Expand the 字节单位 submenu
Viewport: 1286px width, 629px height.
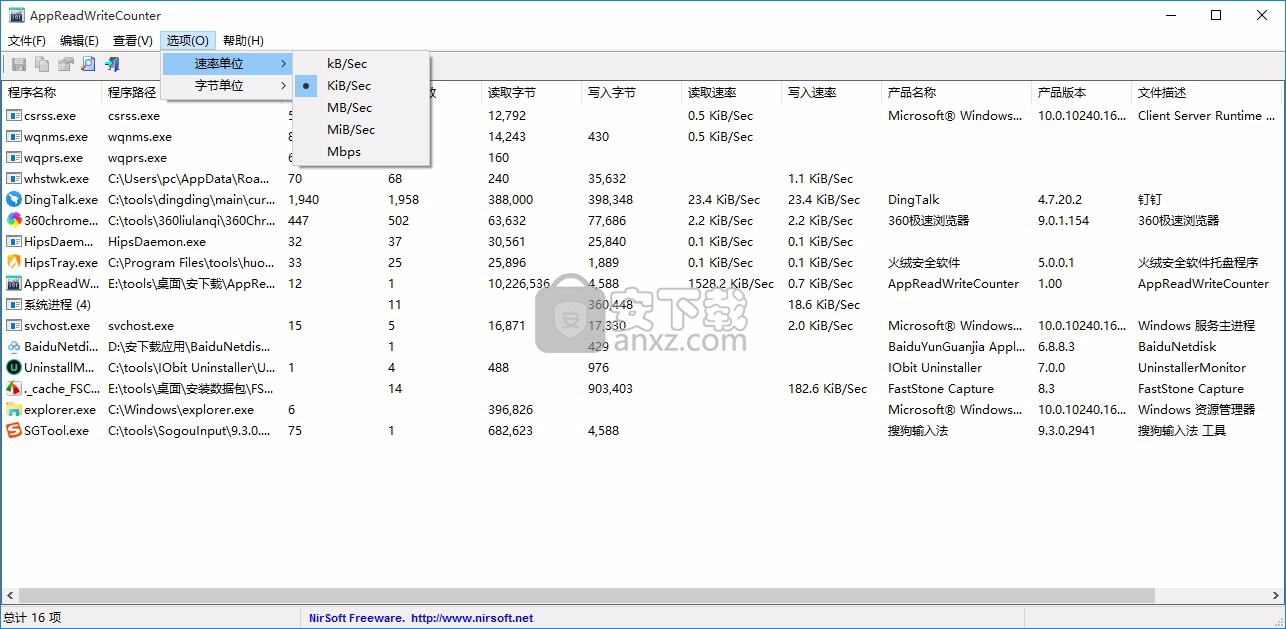(228, 86)
